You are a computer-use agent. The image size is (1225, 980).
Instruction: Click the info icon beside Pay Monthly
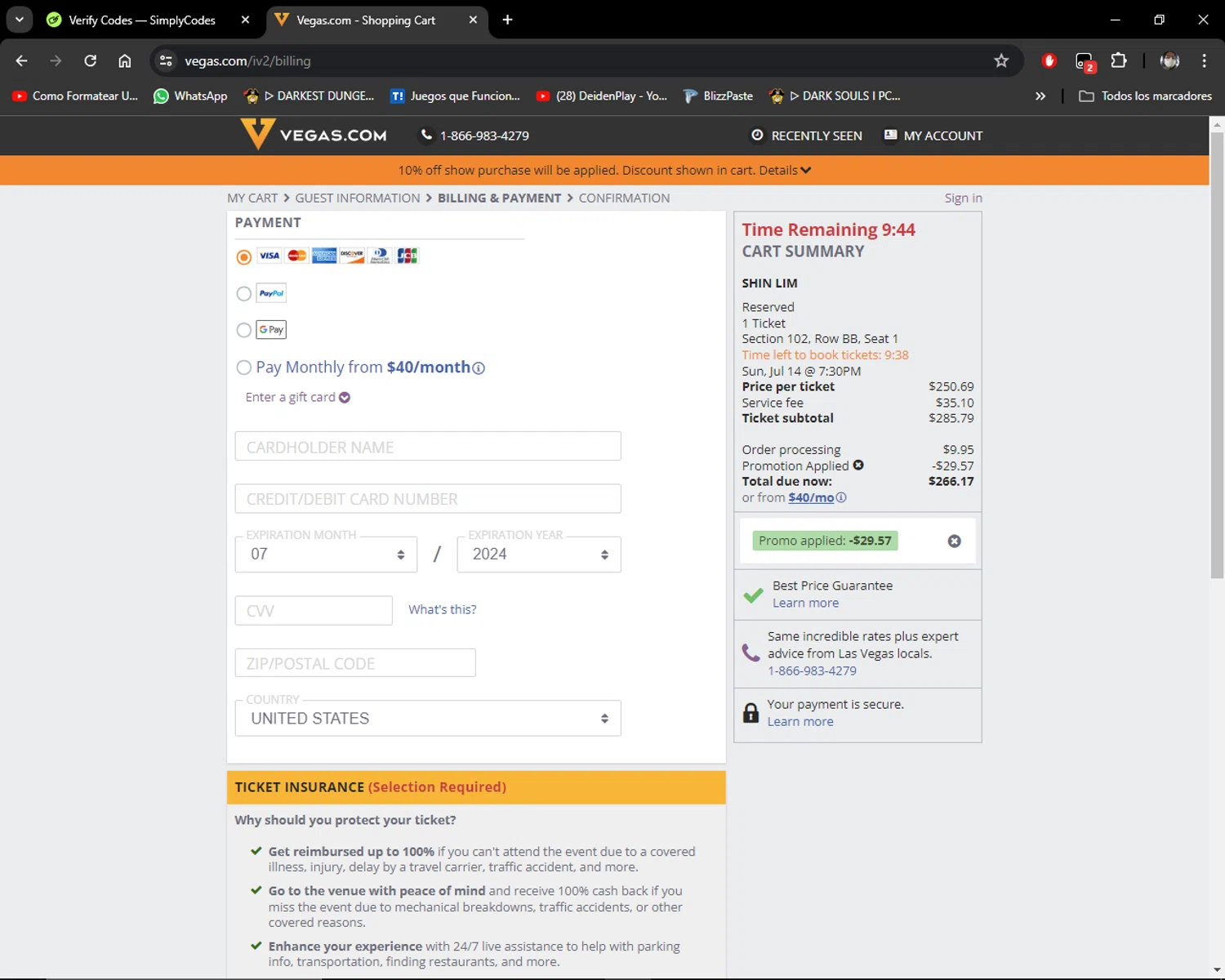pos(479,368)
